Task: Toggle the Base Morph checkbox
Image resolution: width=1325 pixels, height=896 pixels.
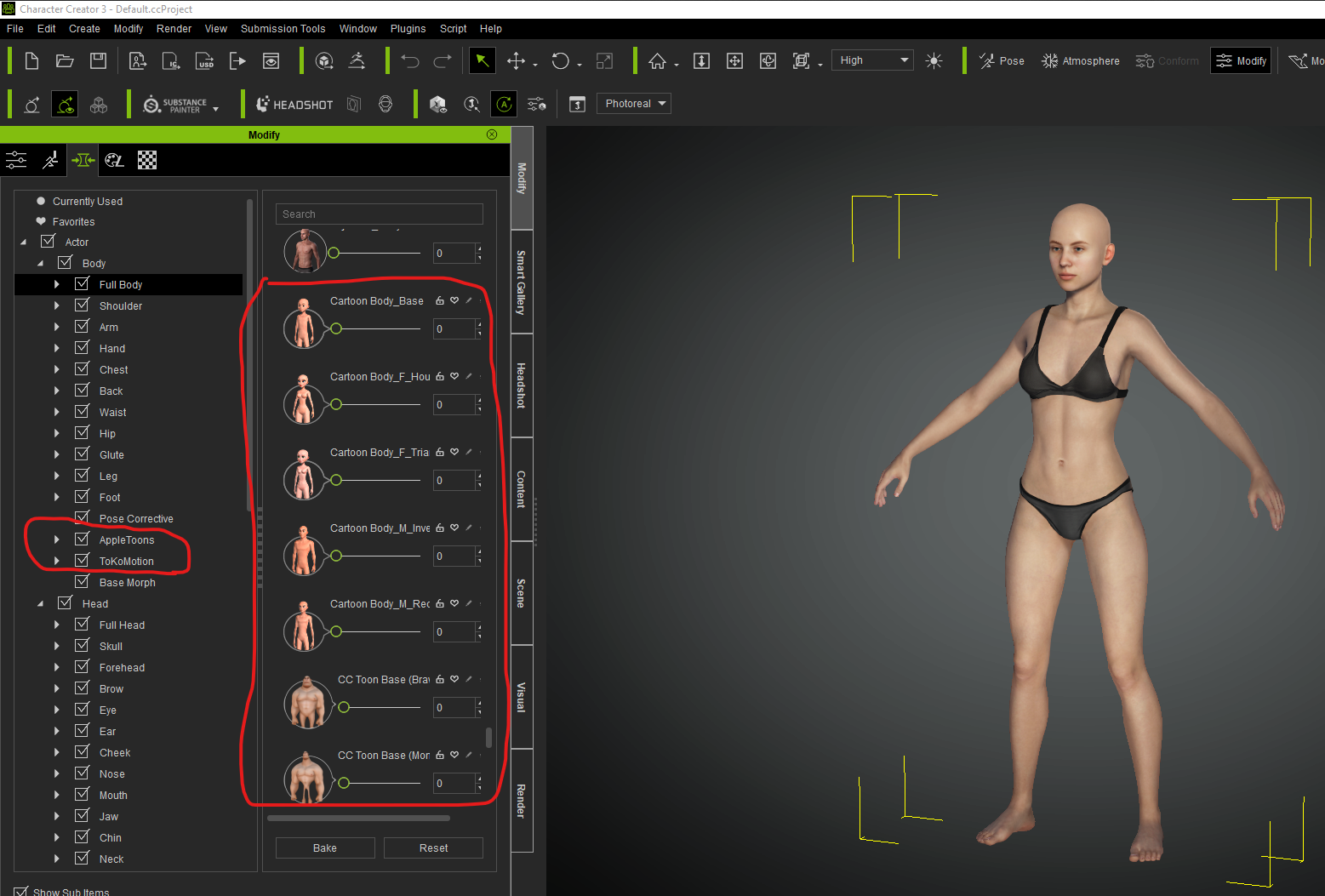Action: [x=83, y=581]
